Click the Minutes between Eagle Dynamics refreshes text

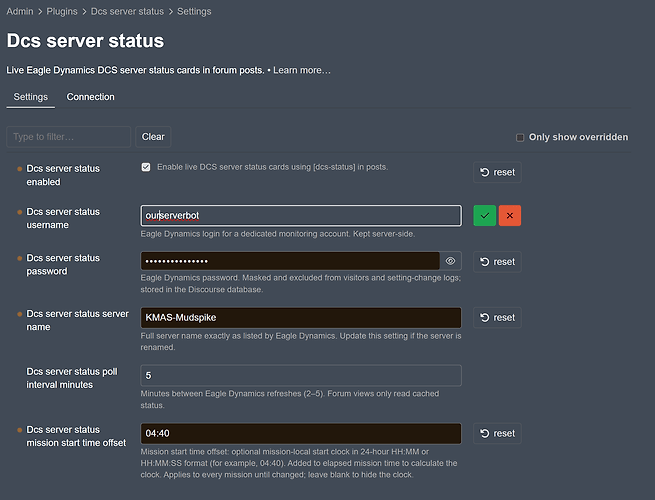pos(290,399)
